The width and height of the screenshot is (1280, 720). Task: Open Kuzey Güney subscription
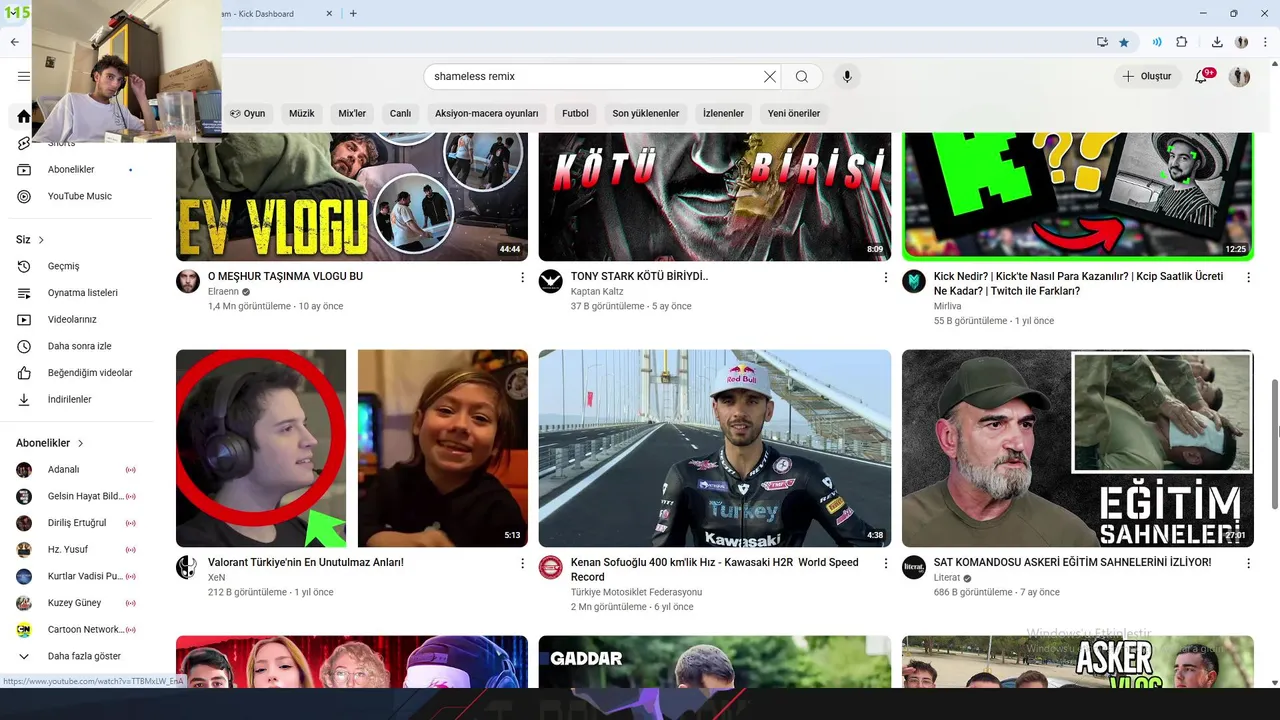(76, 603)
